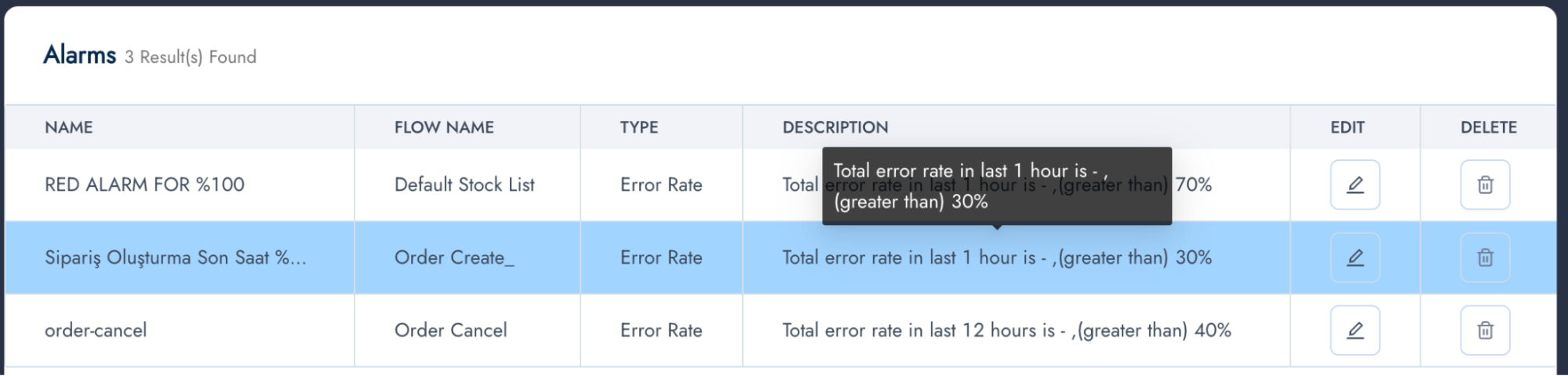Screen dimensions: 1568x376
Task: Select the TYPE column header
Action: [x=639, y=127]
